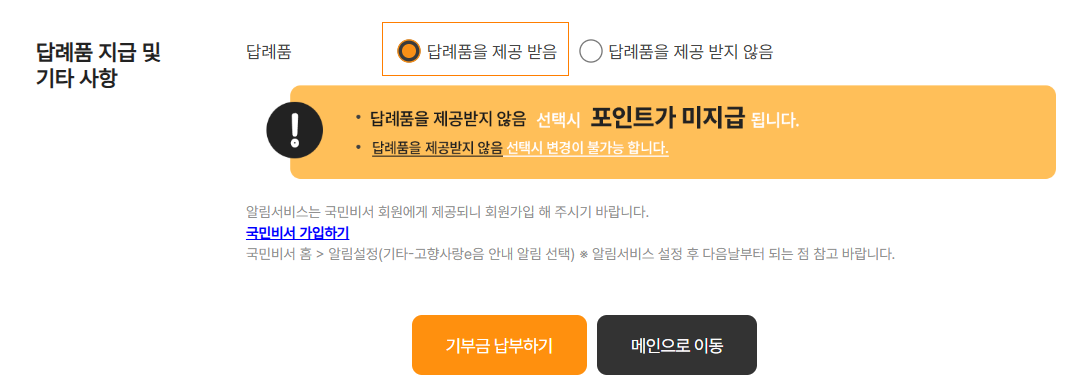Click the white 됩니다. text in banner
The height and width of the screenshot is (392, 1069).
click(774, 121)
